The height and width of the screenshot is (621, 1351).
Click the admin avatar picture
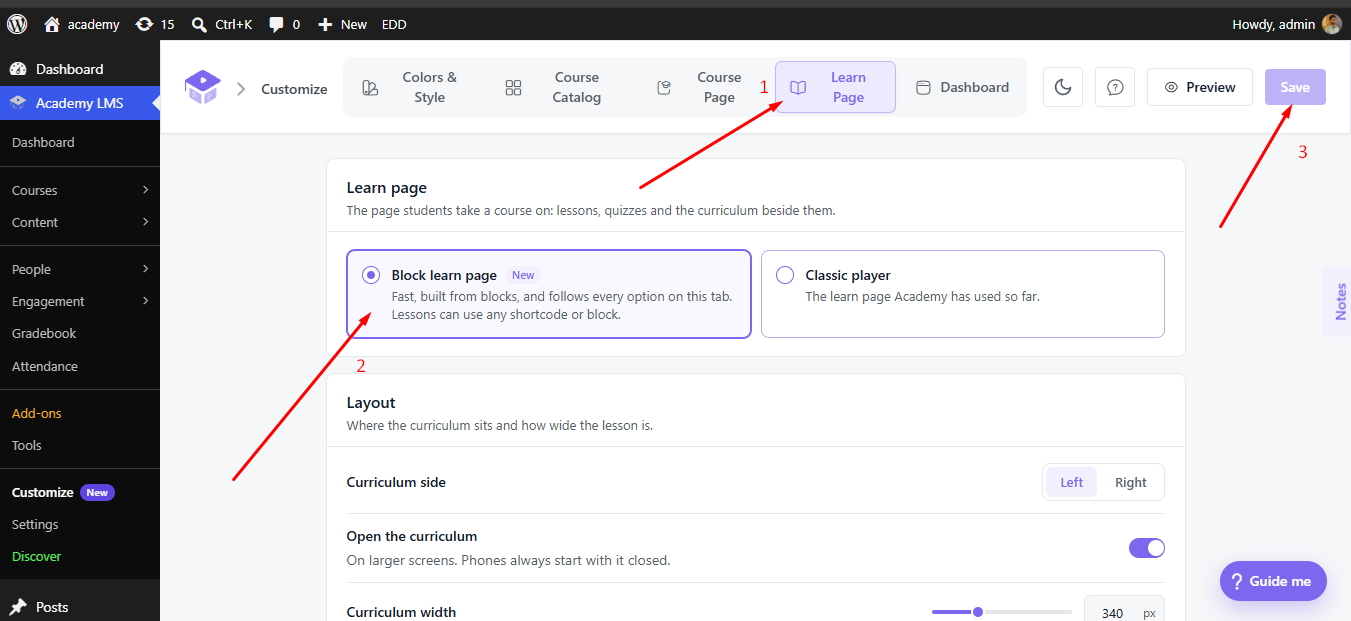coord(1331,24)
